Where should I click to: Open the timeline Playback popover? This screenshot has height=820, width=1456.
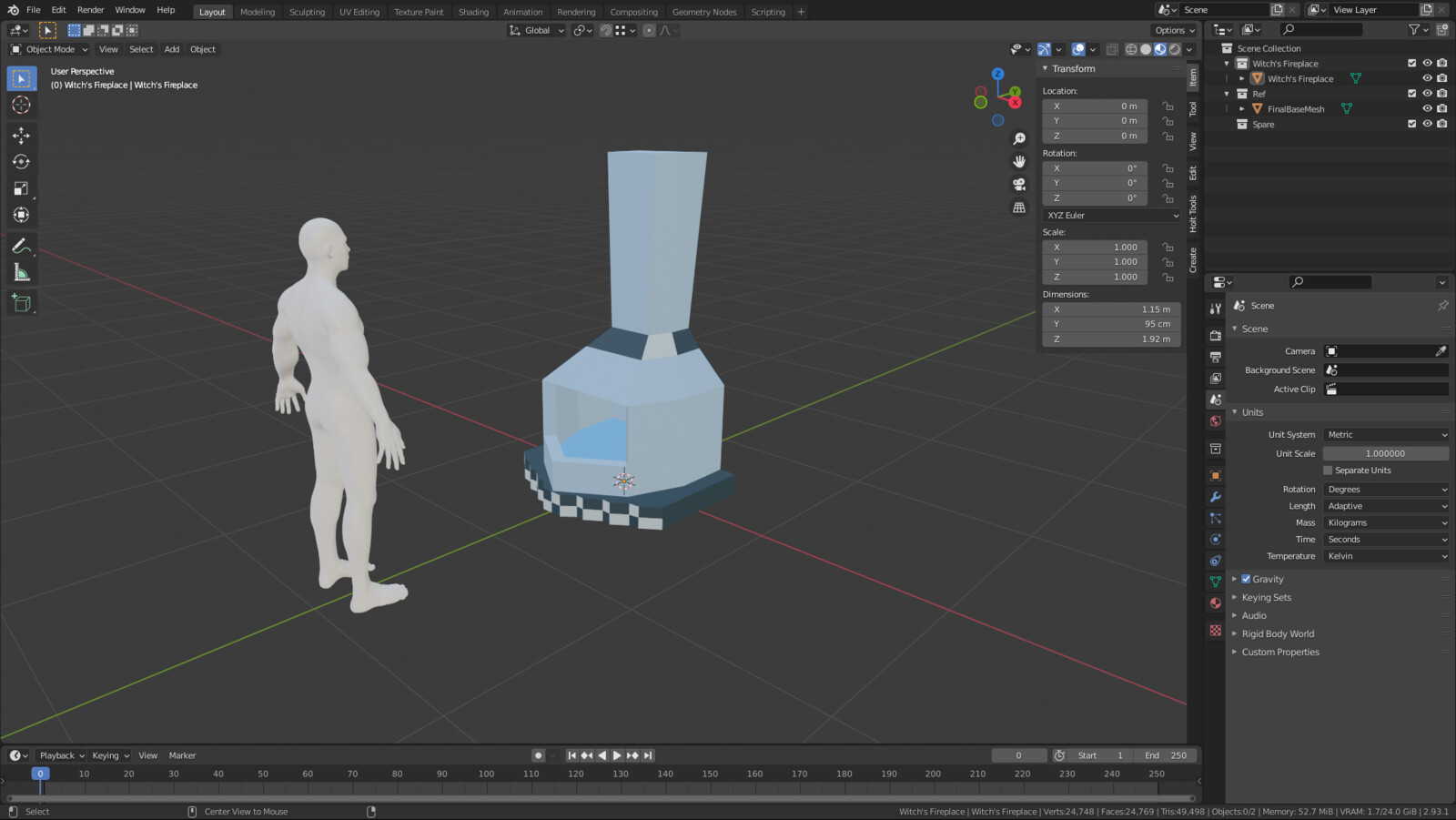coord(61,755)
